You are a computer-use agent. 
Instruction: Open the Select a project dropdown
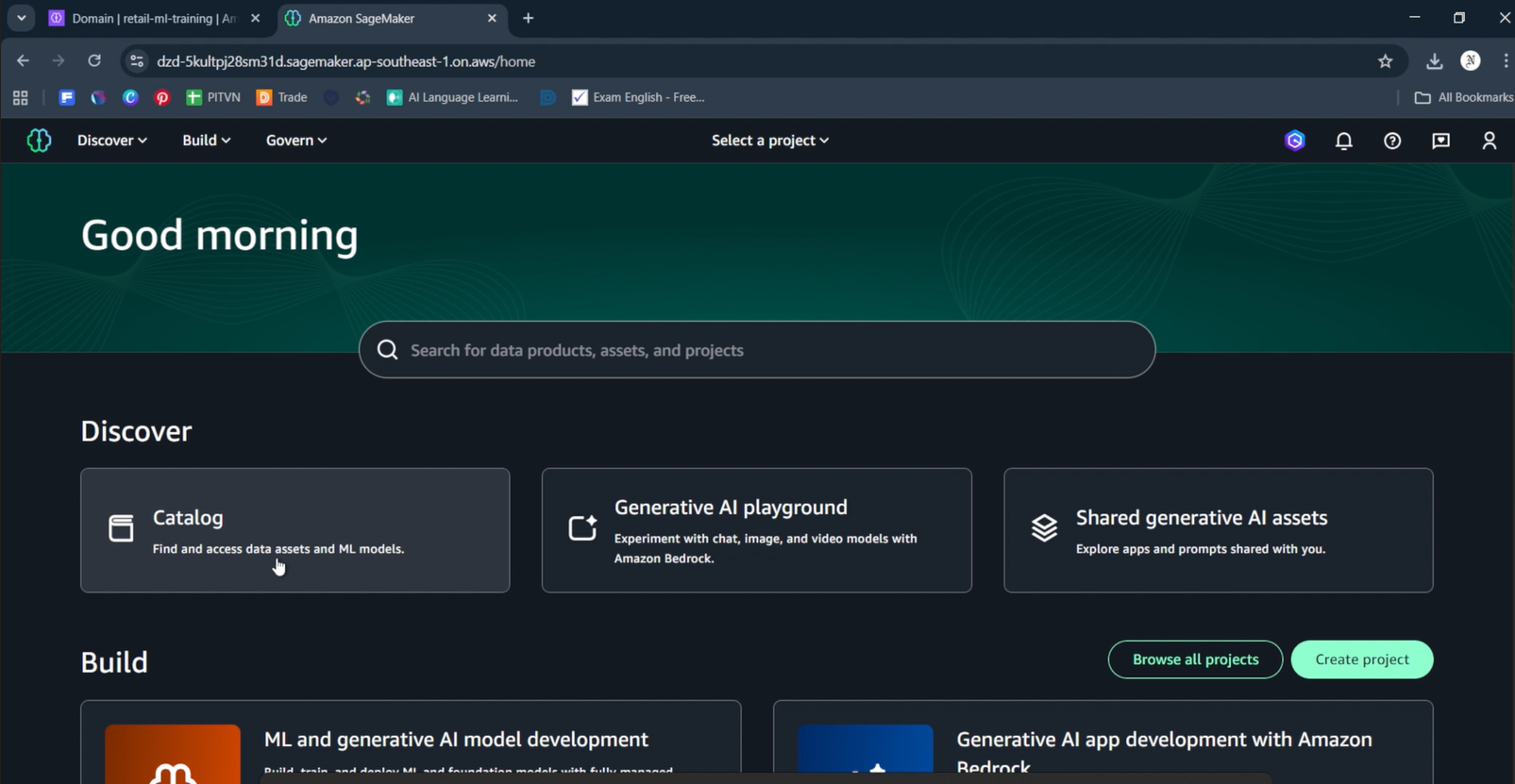coord(770,141)
